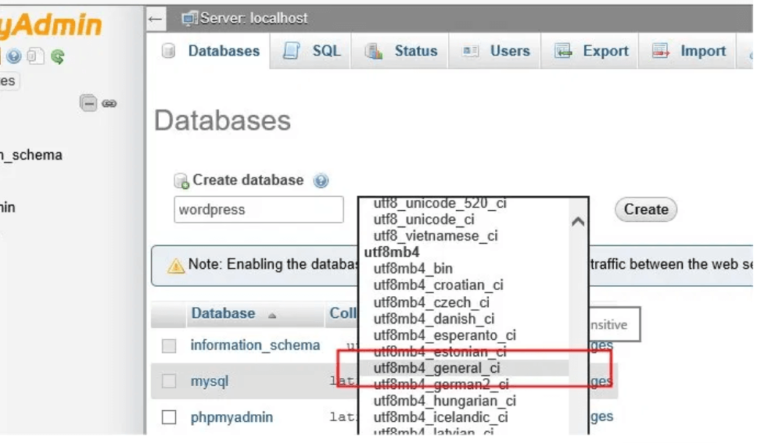This screenshot has height=443, width=768.
Task: Open the phpmyadmin database link in the table
Action: [x=231, y=417]
